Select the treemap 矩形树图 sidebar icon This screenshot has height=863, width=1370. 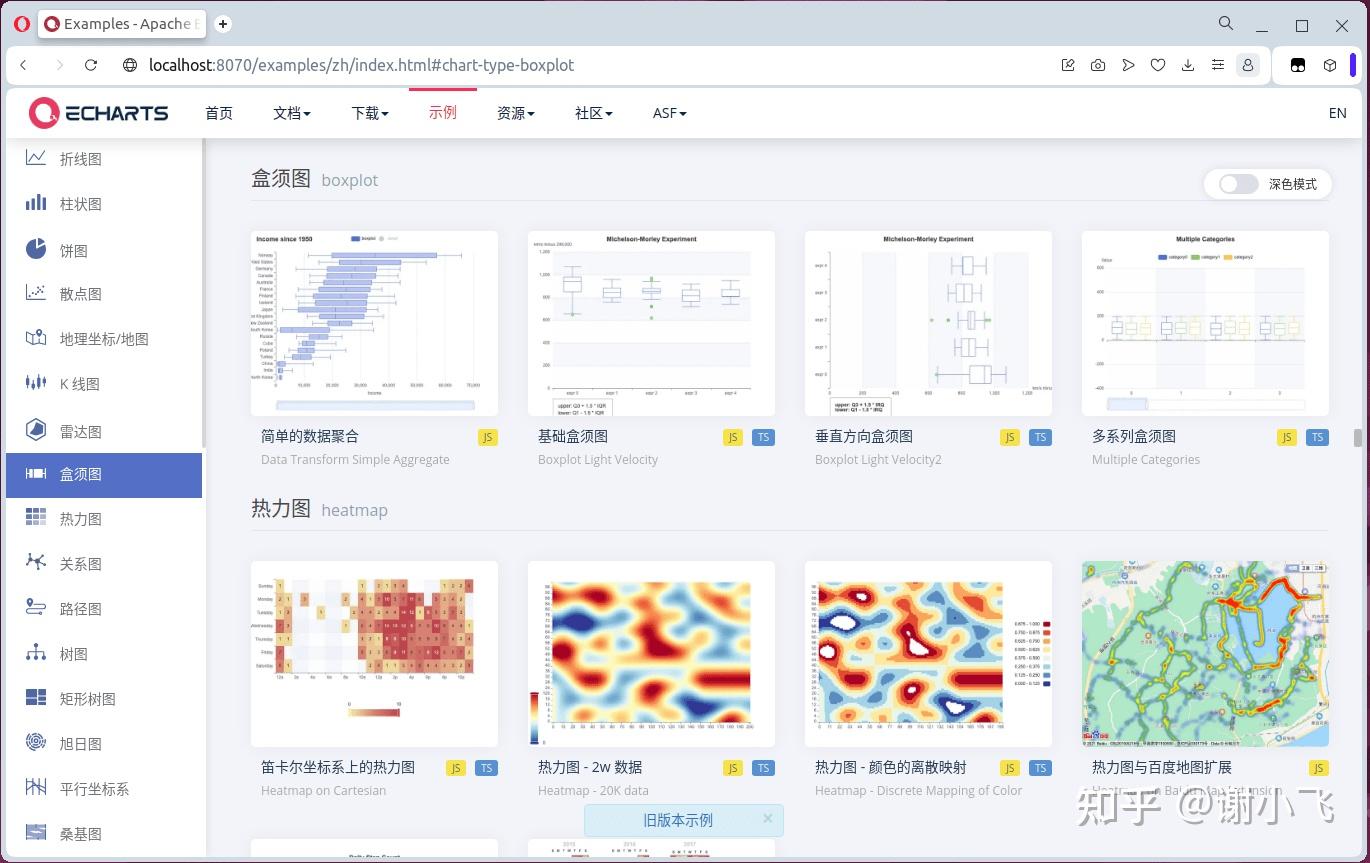point(36,698)
